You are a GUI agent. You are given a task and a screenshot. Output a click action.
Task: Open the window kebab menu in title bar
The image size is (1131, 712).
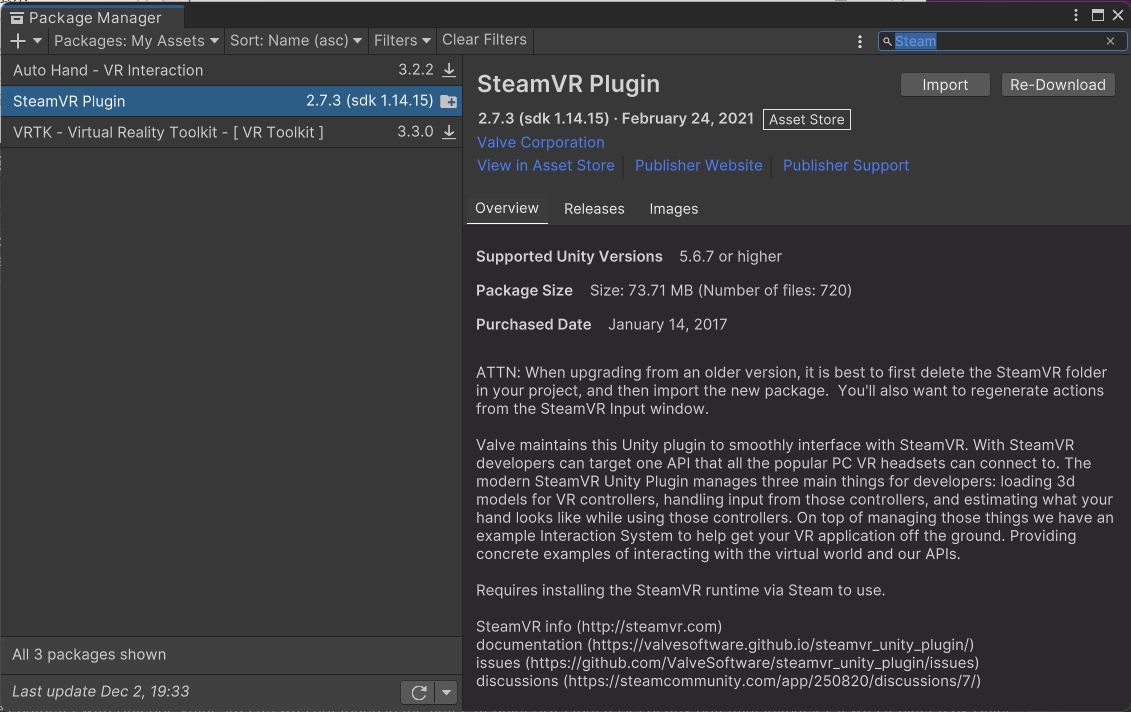click(x=1076, y=15)
